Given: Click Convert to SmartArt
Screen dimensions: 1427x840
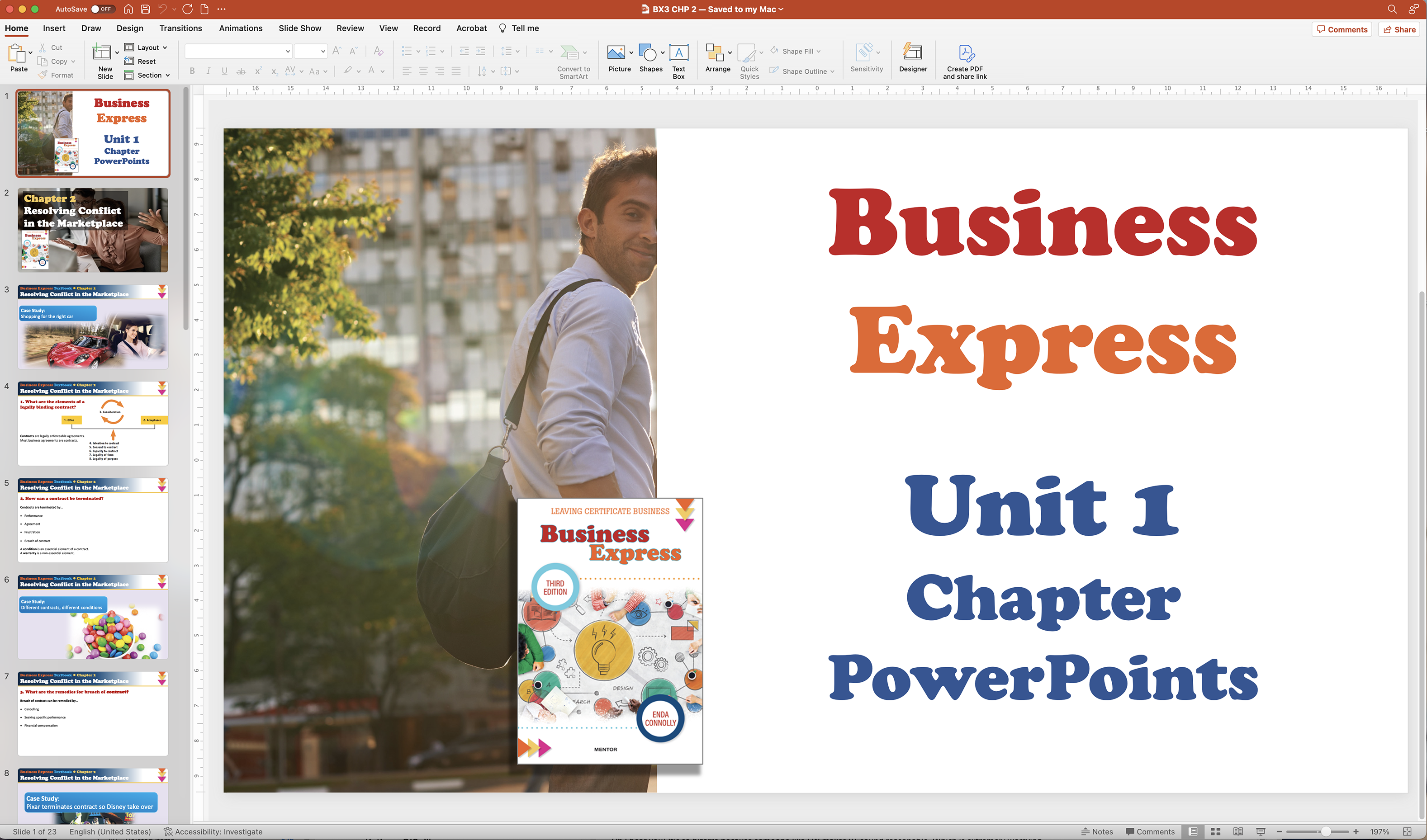Looking at the screenshot, I should pos(573,61).
